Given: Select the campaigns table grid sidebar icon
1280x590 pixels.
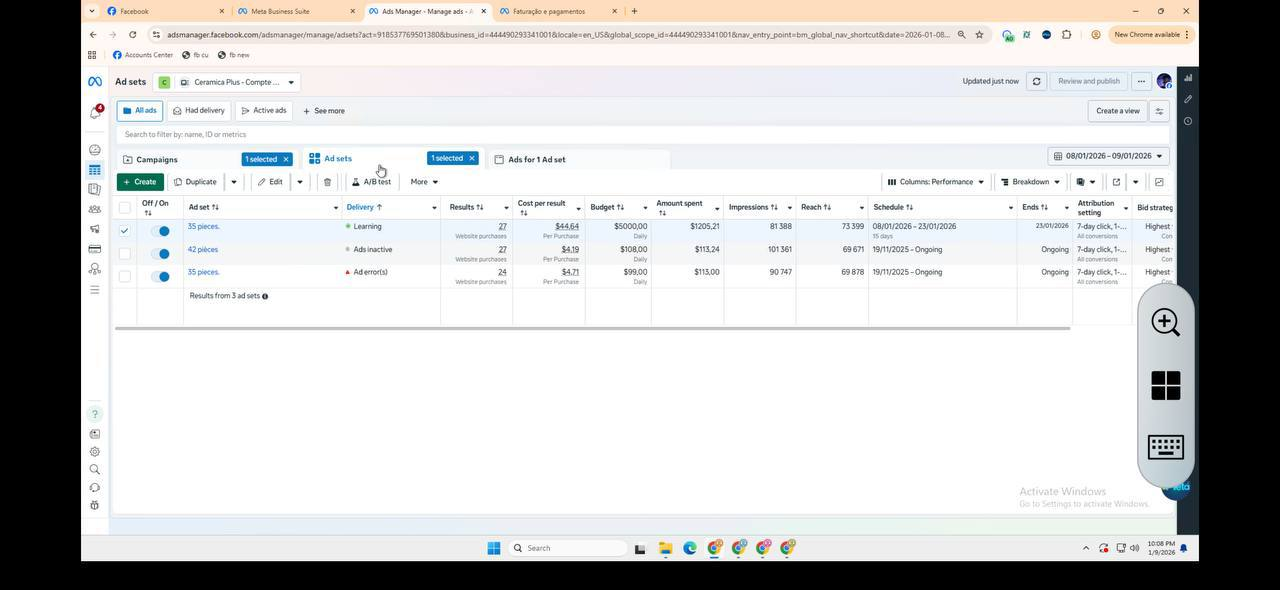Looking at the screenshot, I should (95, 170).
